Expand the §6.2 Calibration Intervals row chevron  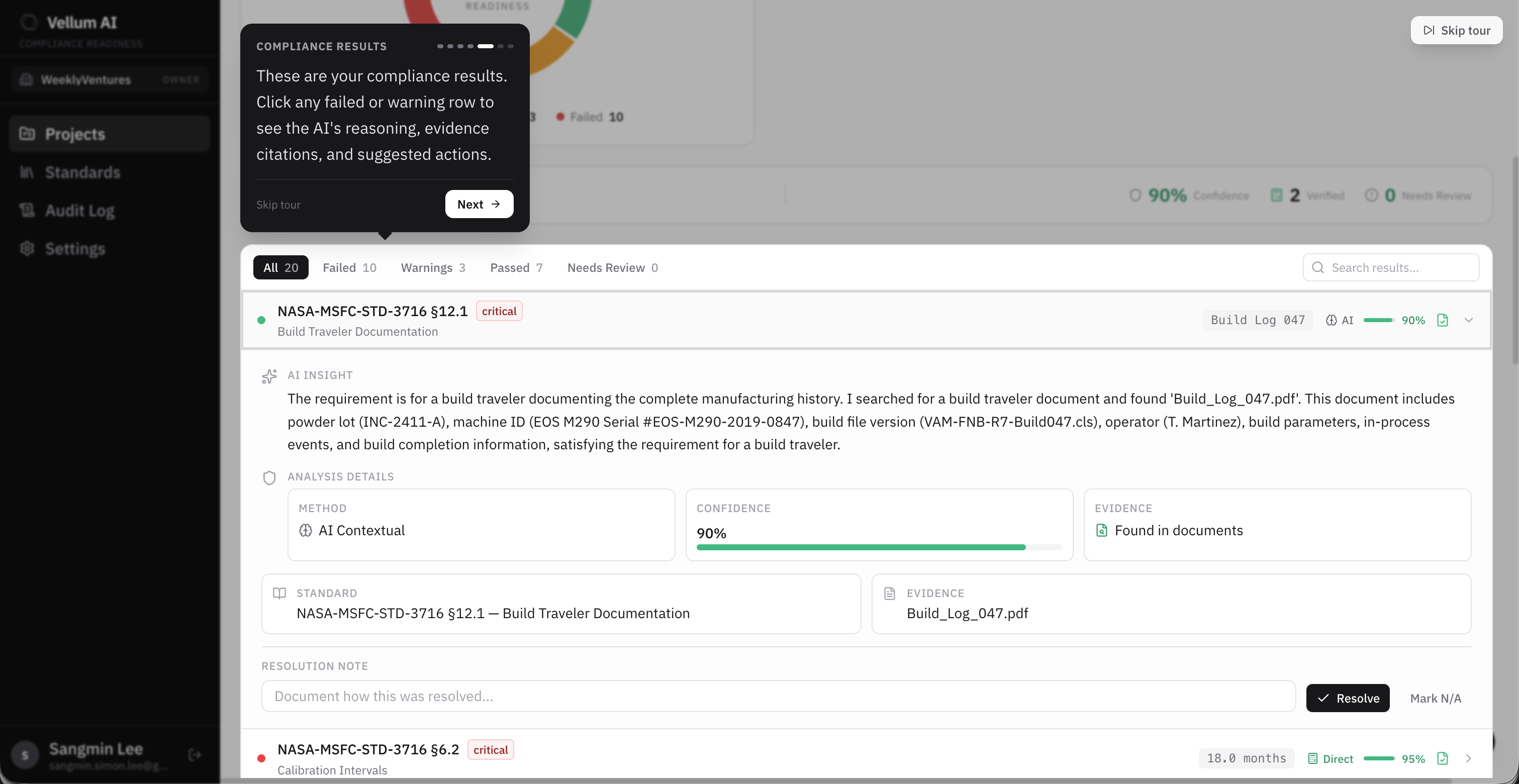1468,759
